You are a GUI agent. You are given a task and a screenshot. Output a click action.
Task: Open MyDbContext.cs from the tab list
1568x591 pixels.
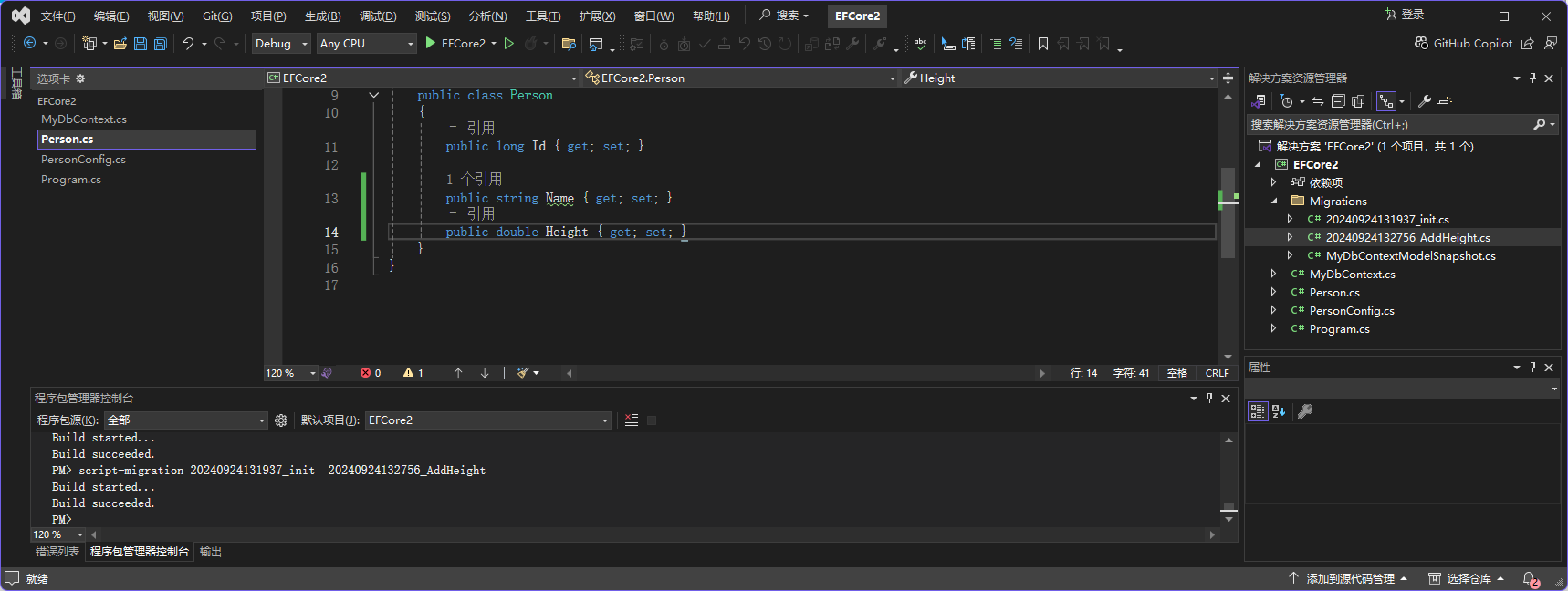tap(84, 119)
